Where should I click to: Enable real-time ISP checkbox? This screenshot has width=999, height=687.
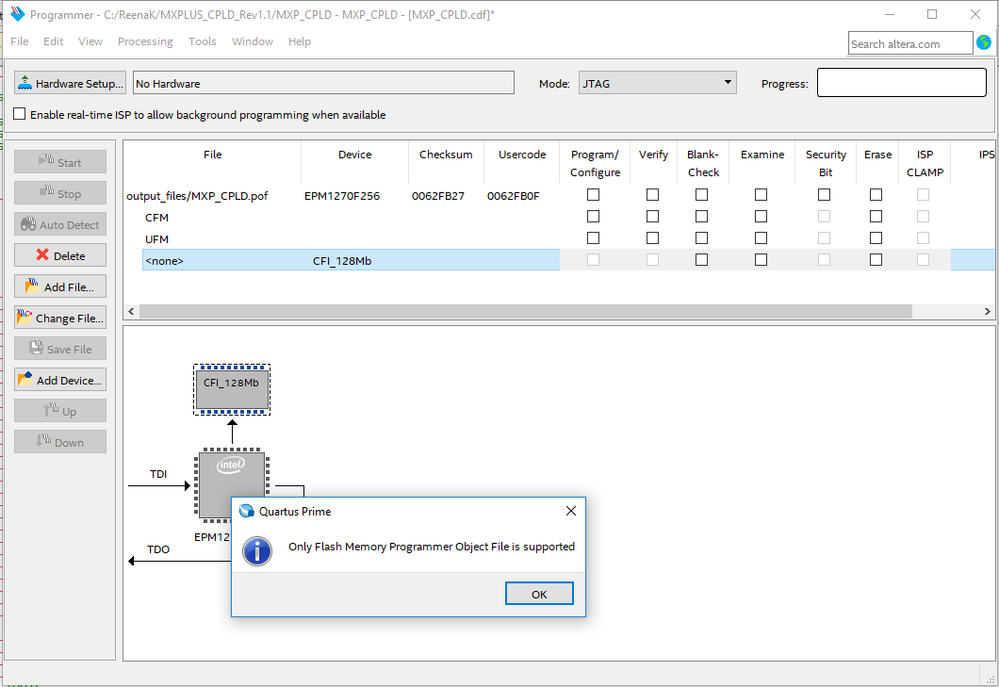coord(20,115)
